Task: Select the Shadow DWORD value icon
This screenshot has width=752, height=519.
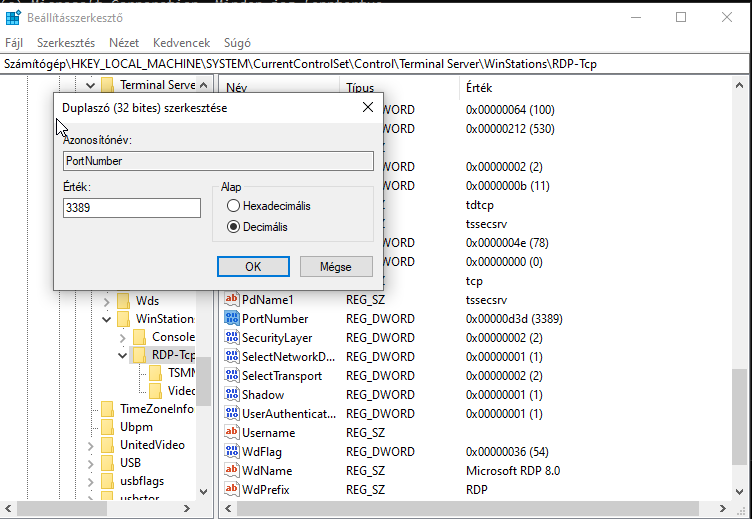Action: click(232, 395)
